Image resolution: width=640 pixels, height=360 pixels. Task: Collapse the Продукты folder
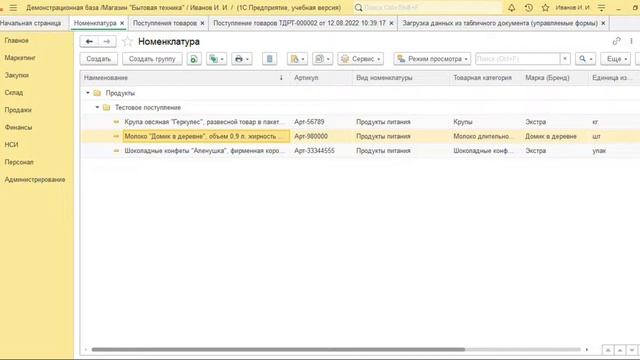click(88, 93)
